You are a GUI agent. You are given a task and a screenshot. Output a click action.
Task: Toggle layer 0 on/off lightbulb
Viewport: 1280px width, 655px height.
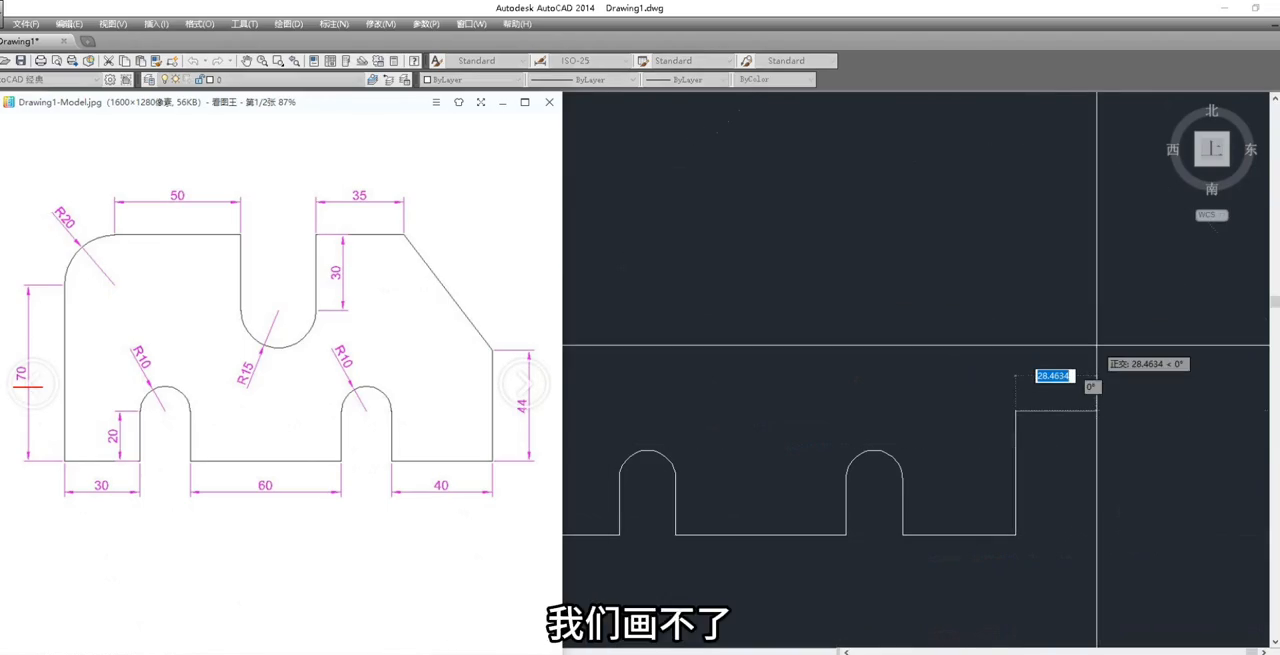165,80
